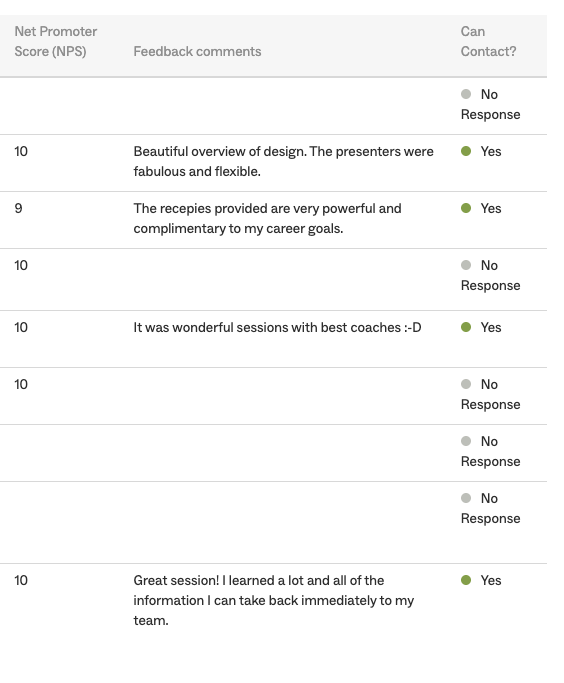
Task: Click the Feedback comments column header
Action: [x=197, y=51]
